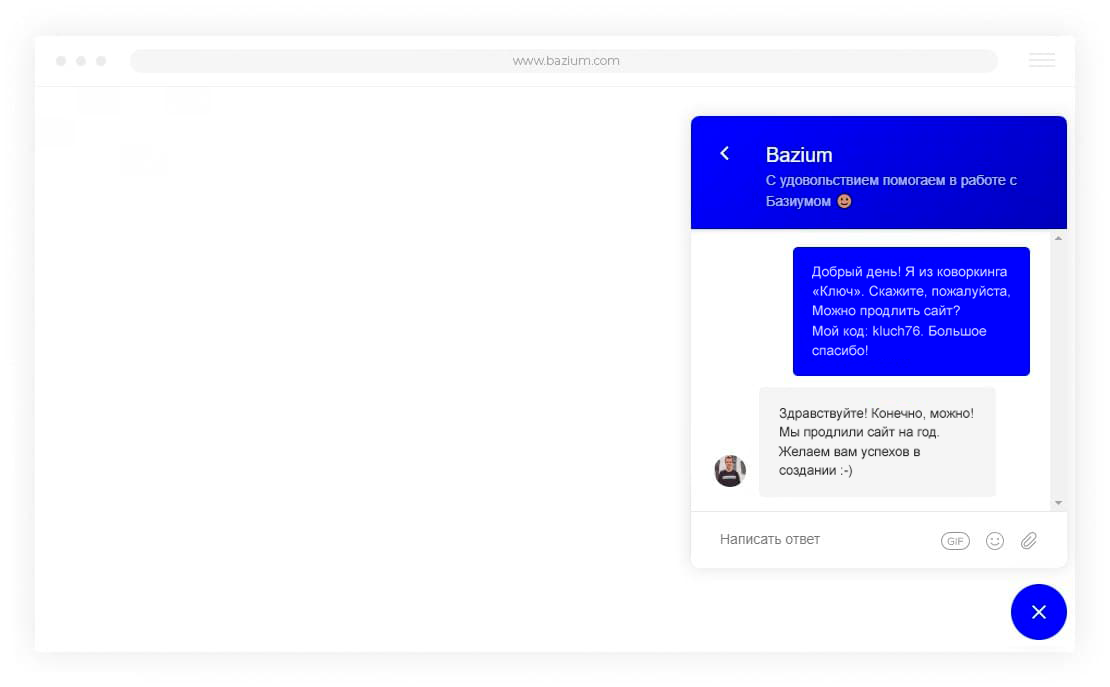The image size is (1110, 687).
Task: Open the GIF picker in chat
Action: (955, 541)
